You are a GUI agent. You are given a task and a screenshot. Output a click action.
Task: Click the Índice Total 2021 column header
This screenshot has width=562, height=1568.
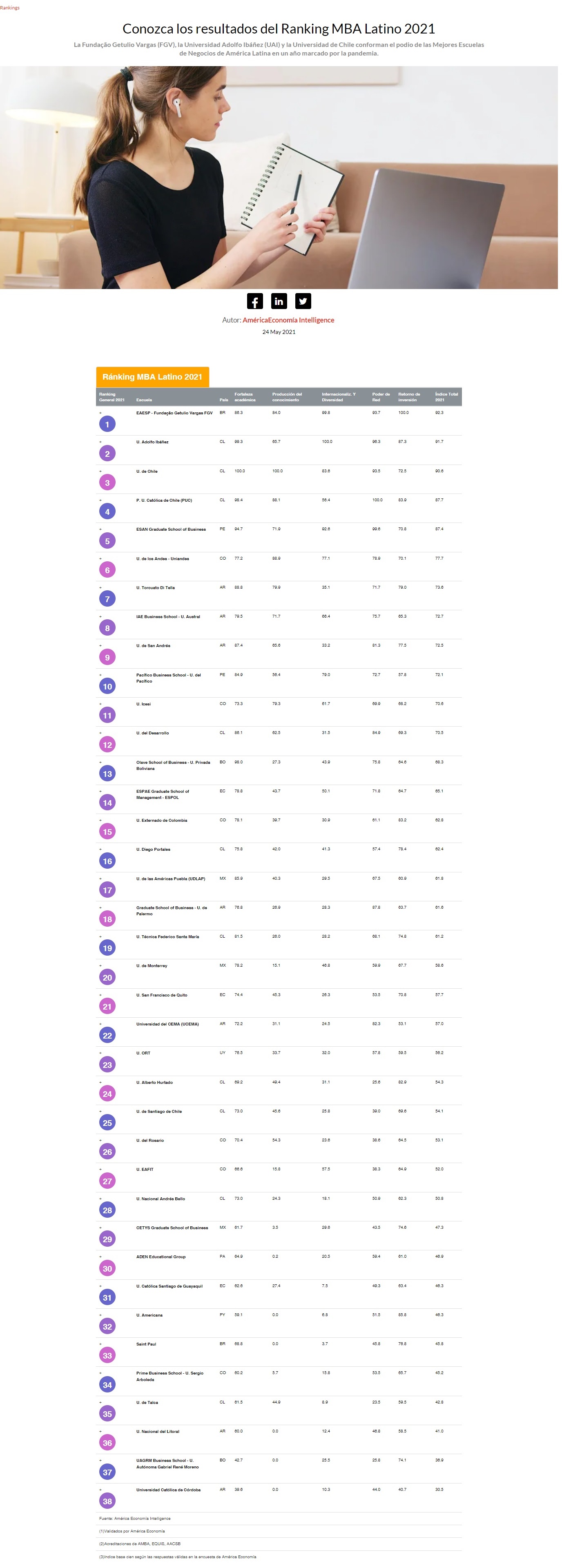click(446, 397)
